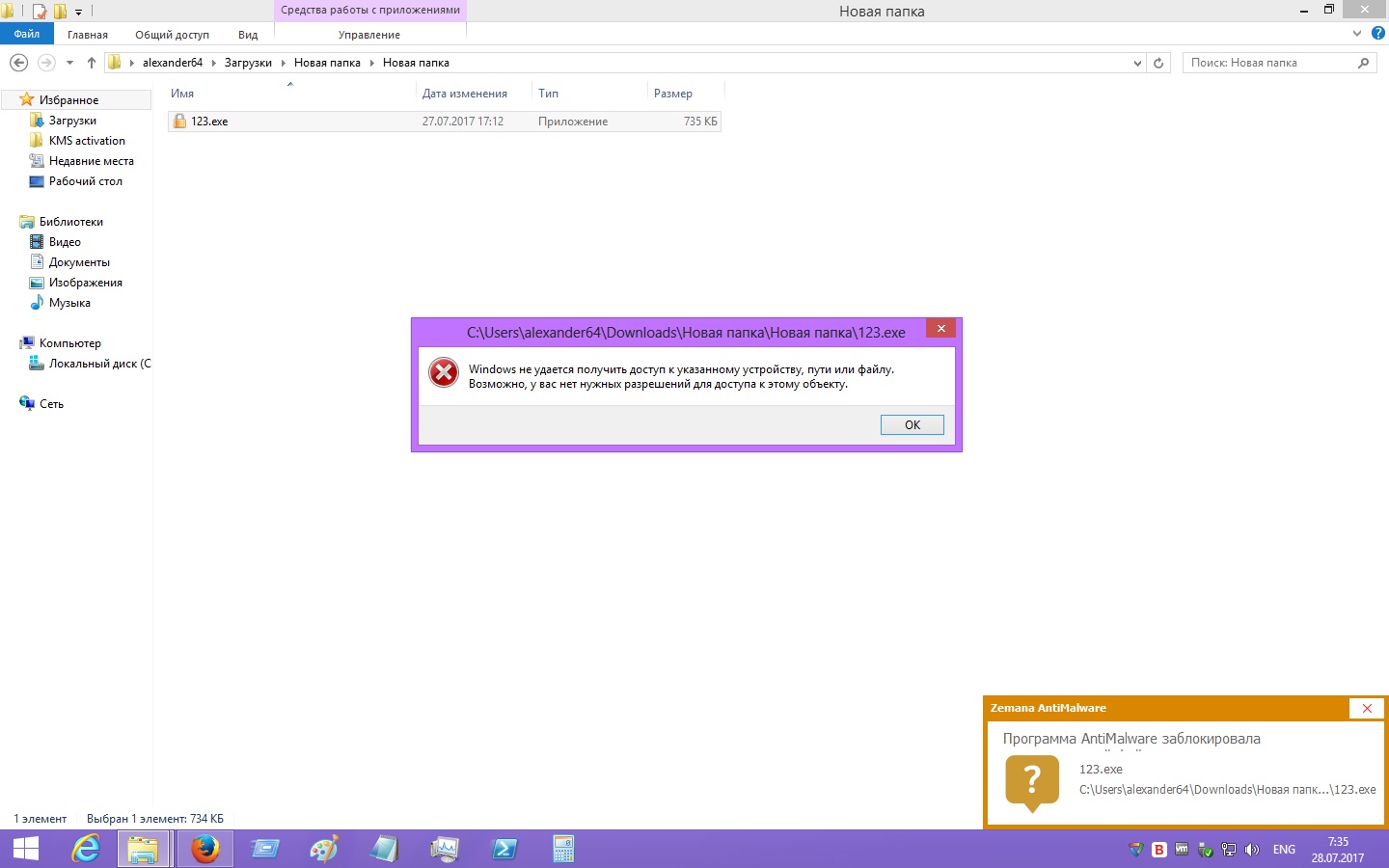Open Explorer help icon
The height and width of the screenshot is (868, 1389).
[x=1378, y=33]
